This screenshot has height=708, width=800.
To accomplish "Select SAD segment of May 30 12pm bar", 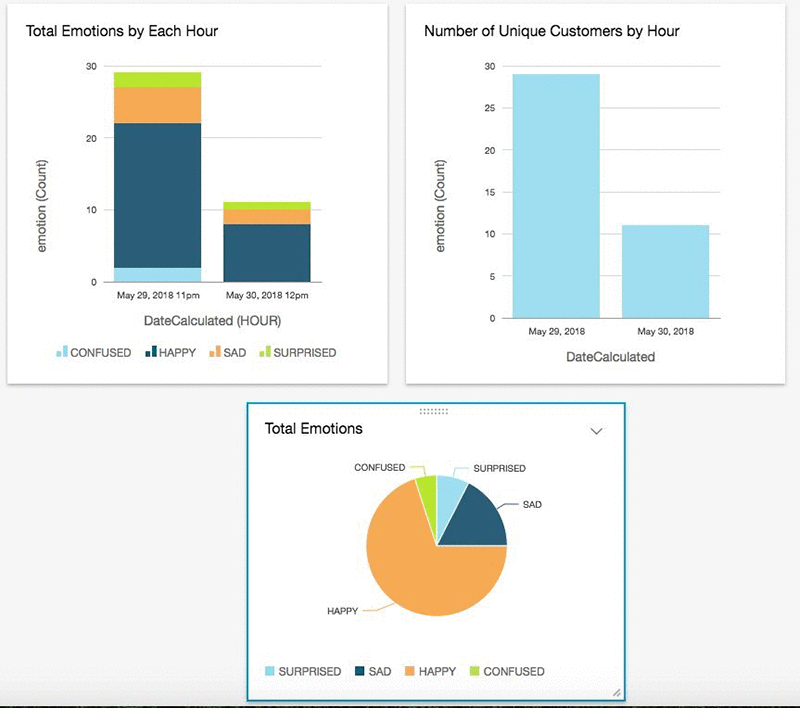I will [267, 217].
